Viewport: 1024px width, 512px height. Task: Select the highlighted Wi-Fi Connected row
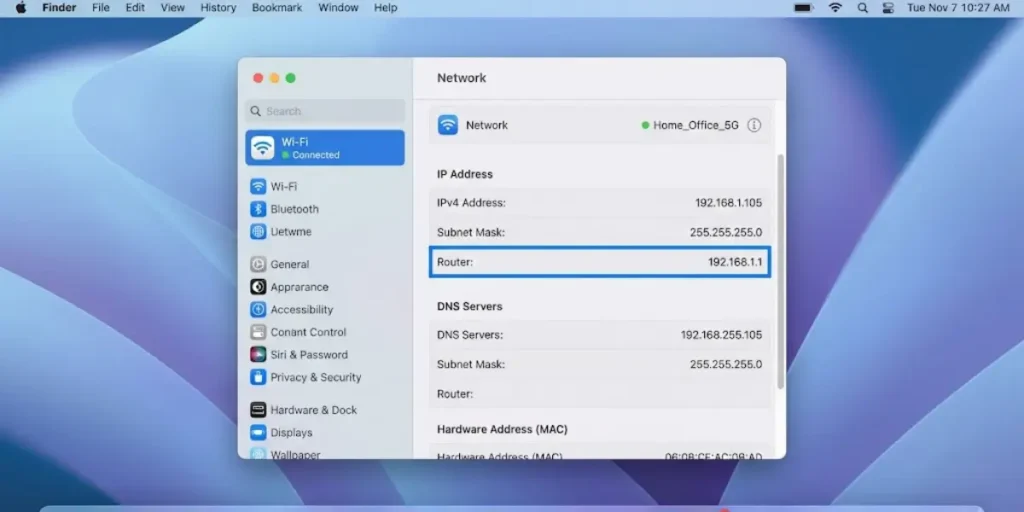325,148
